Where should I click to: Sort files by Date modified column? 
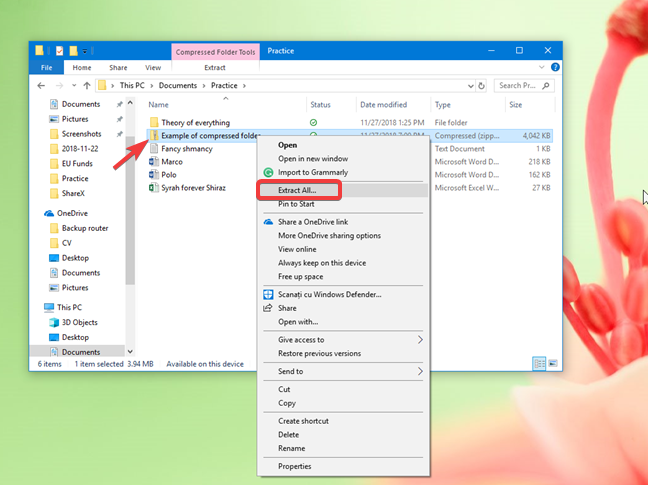point(383,104)
